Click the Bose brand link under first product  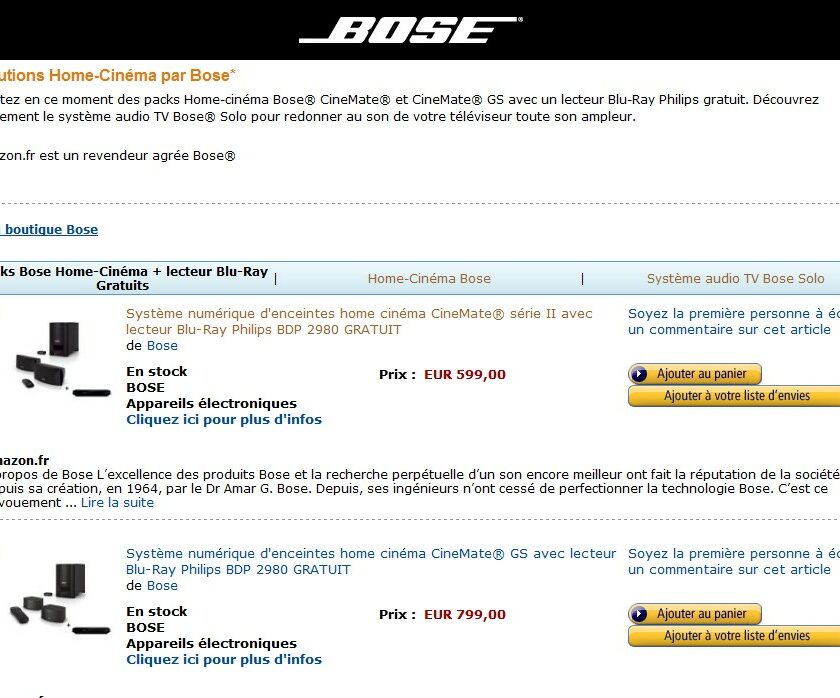click(162, 346)
